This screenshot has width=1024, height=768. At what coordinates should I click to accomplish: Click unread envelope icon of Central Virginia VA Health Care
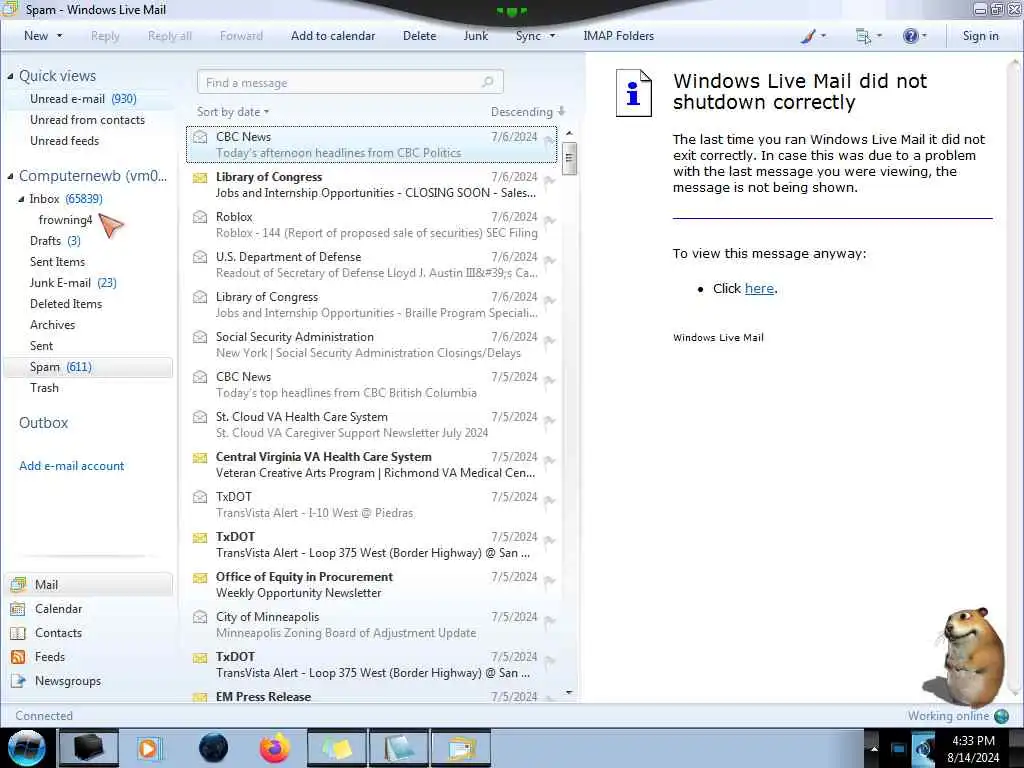coord(200,457)
